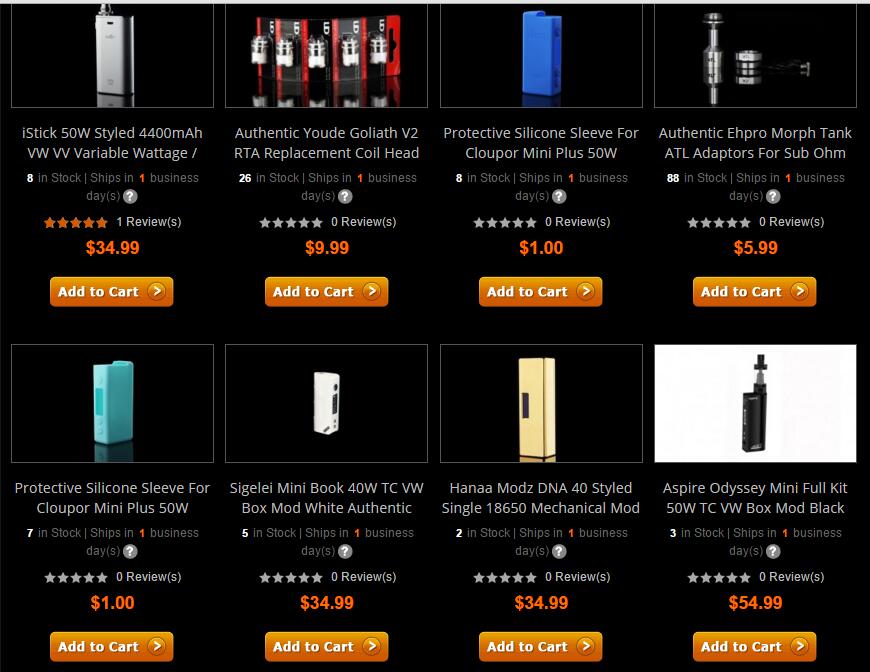
Task: Open Authentic Ehpro Morph Tank product title
Action: (x=755, y=143)
